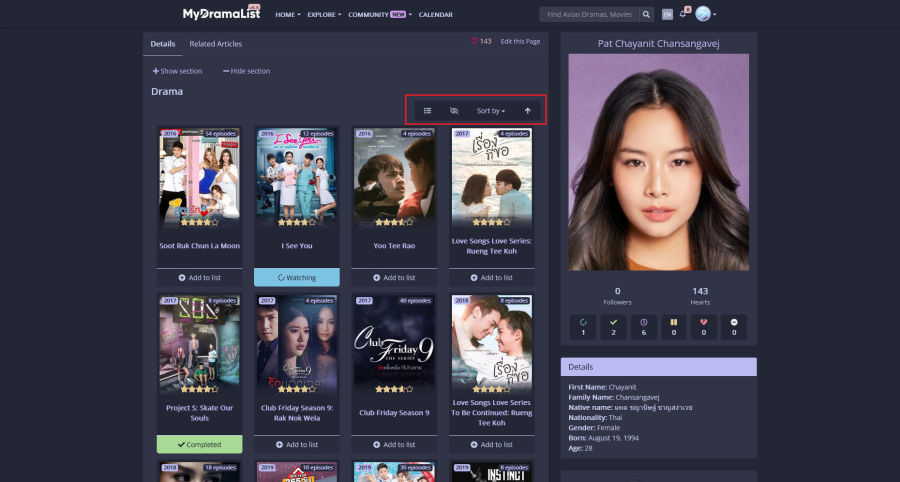Click the search magnifier icon
This screenshot has width=900, height=482.
(x=646, y=15)
